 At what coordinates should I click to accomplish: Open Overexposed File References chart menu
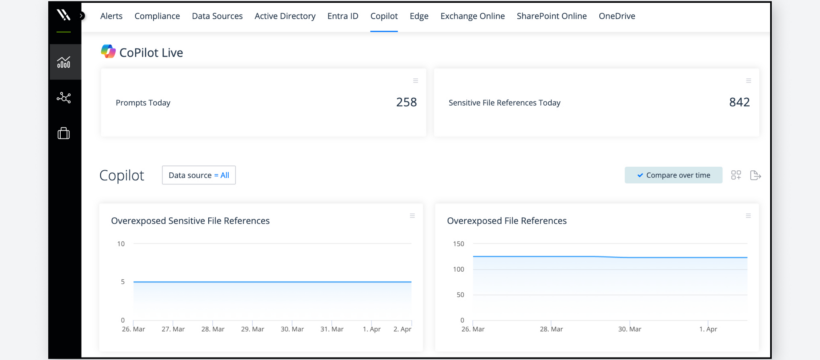748,216
